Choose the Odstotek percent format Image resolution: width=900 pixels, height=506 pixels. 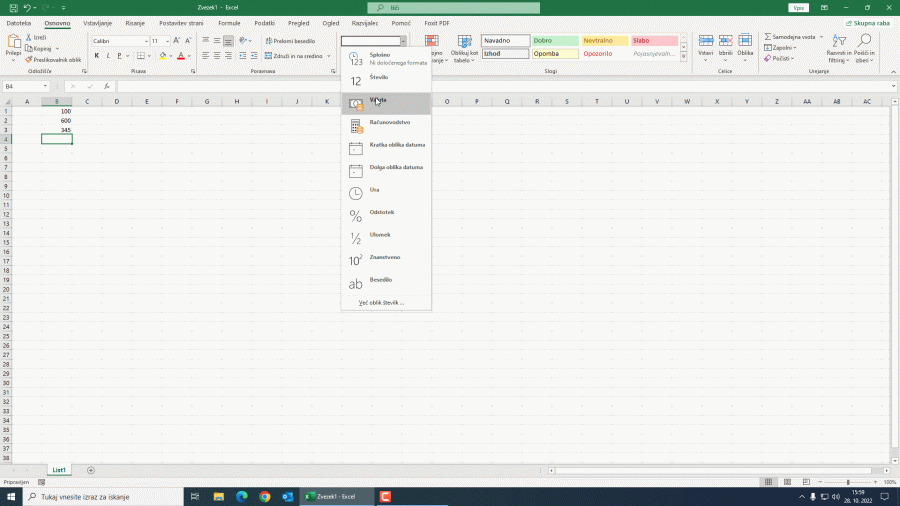point(386,215)
